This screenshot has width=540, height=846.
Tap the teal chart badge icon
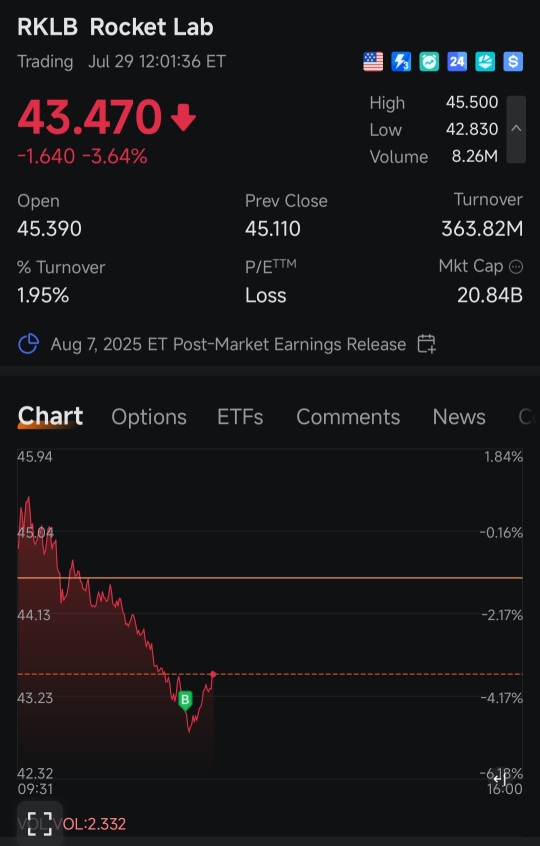(485, 62)
